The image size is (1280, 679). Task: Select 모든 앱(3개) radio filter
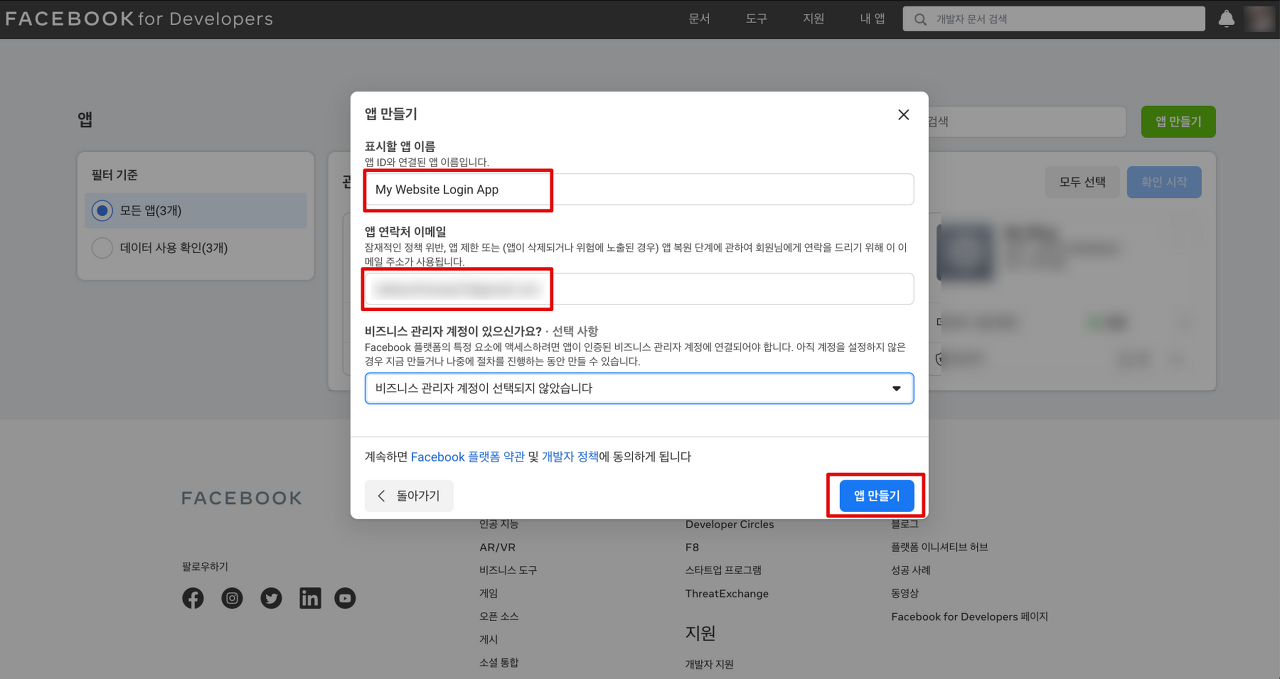[102, 210]
